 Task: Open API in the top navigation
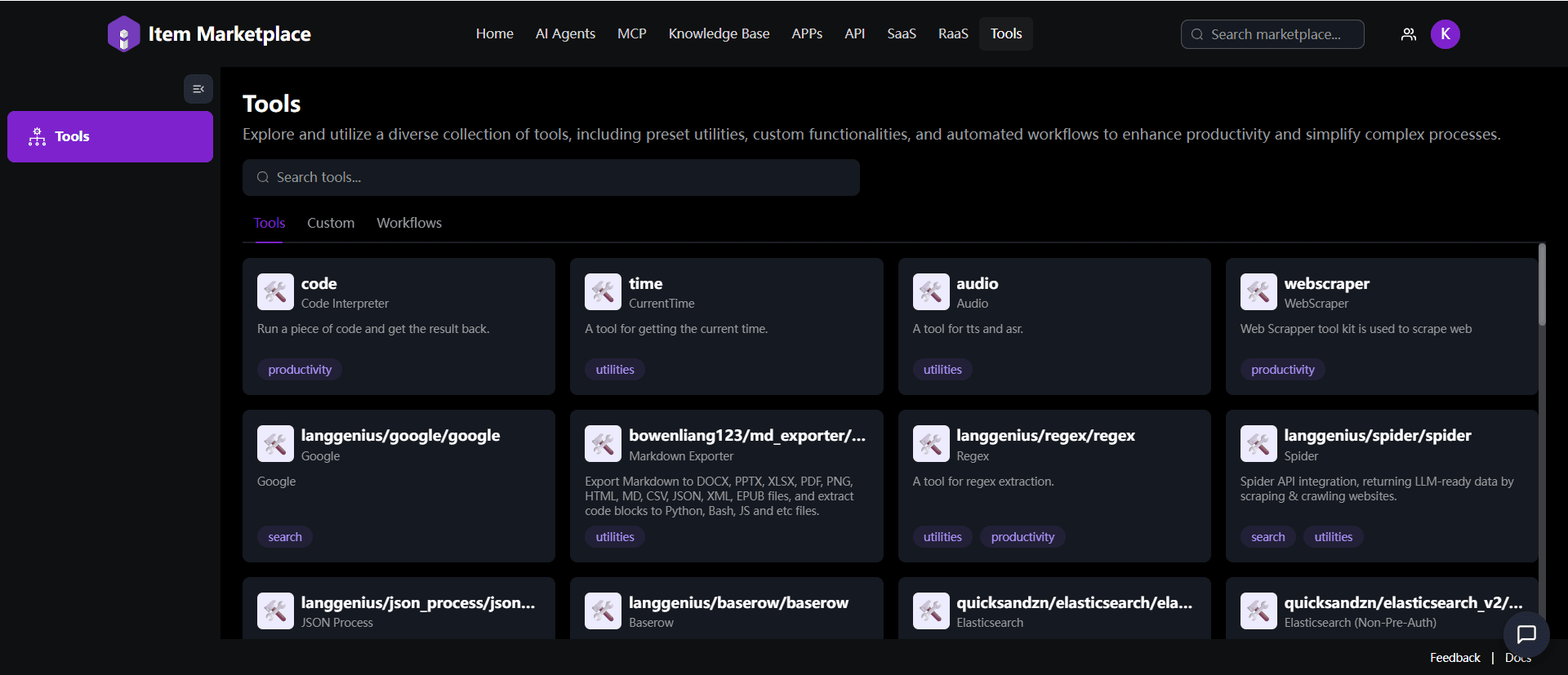coord(855,33)
